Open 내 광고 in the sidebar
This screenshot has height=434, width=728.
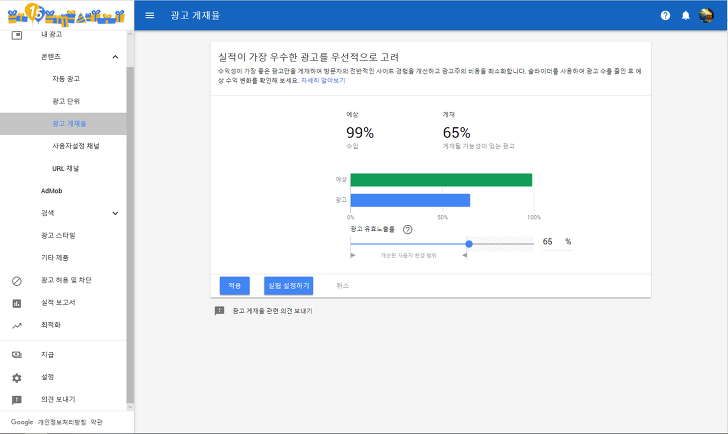52,34
